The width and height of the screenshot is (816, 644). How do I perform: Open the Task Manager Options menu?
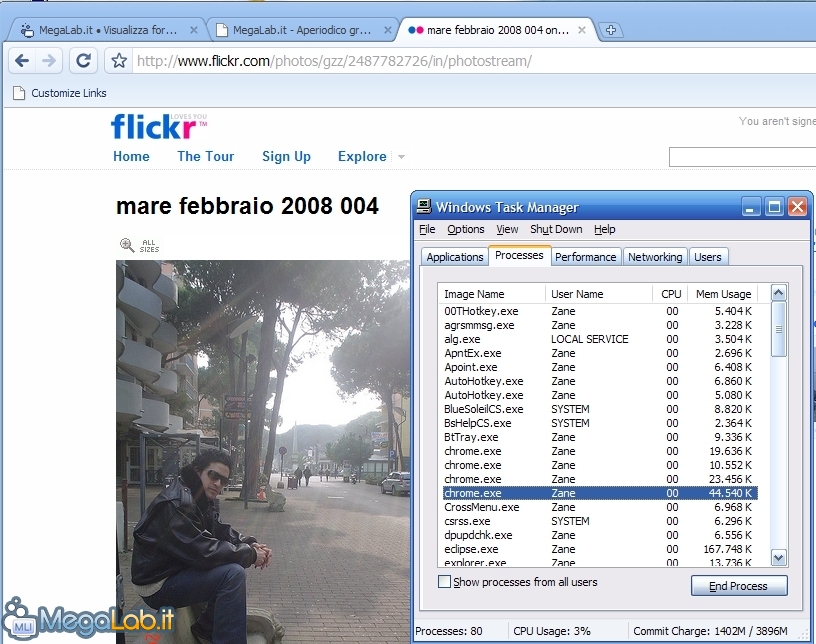pyautogui.click(x=465, y=229)
